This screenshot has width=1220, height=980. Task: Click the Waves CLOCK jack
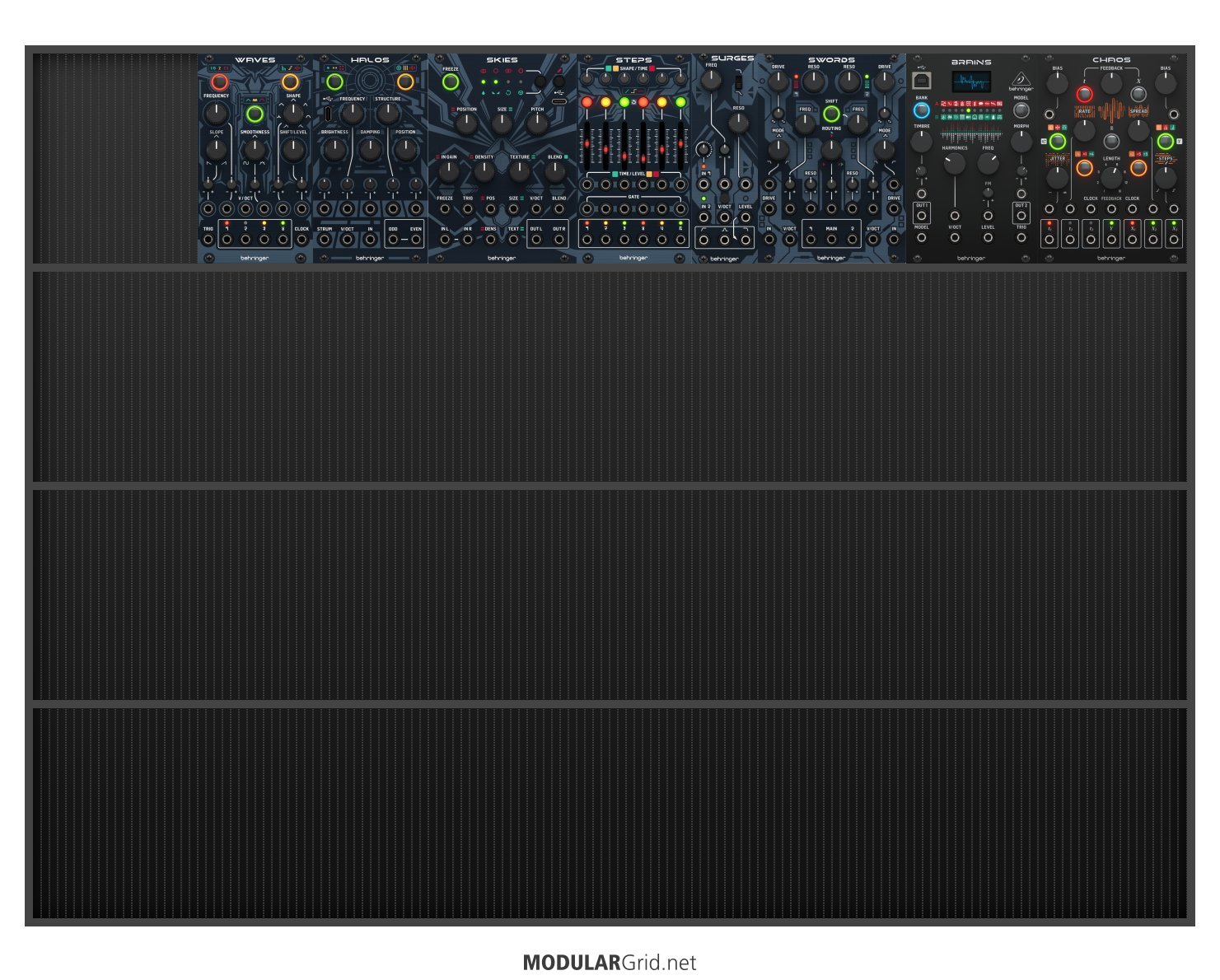click(301, 240)
